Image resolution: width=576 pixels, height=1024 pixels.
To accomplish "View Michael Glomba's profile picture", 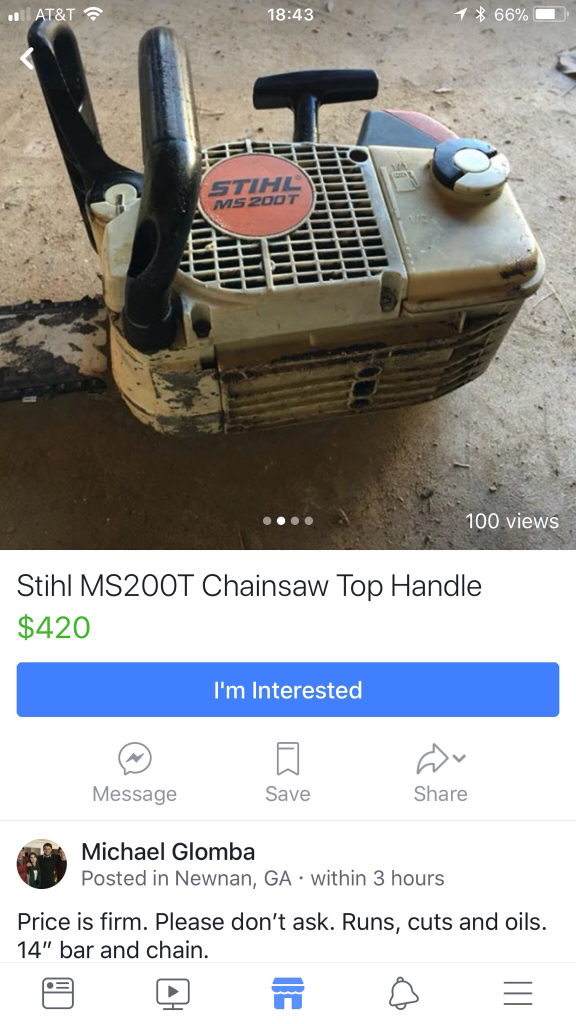I will 41,864.
